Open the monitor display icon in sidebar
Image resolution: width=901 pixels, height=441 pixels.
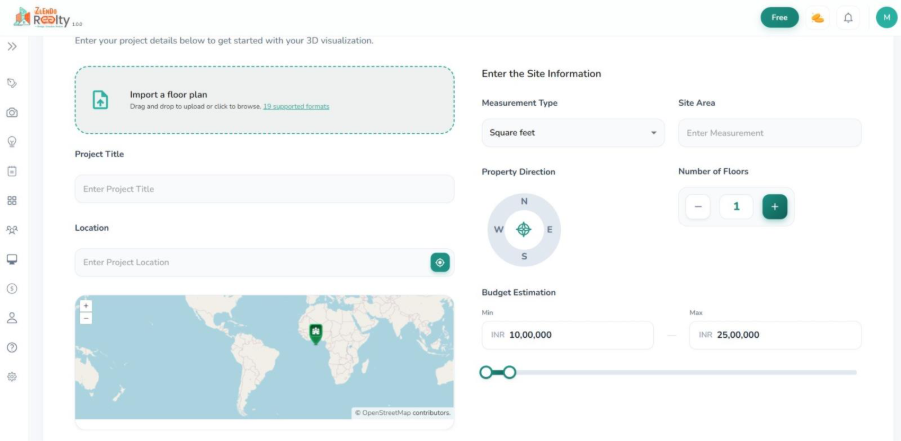click(12, 259)
